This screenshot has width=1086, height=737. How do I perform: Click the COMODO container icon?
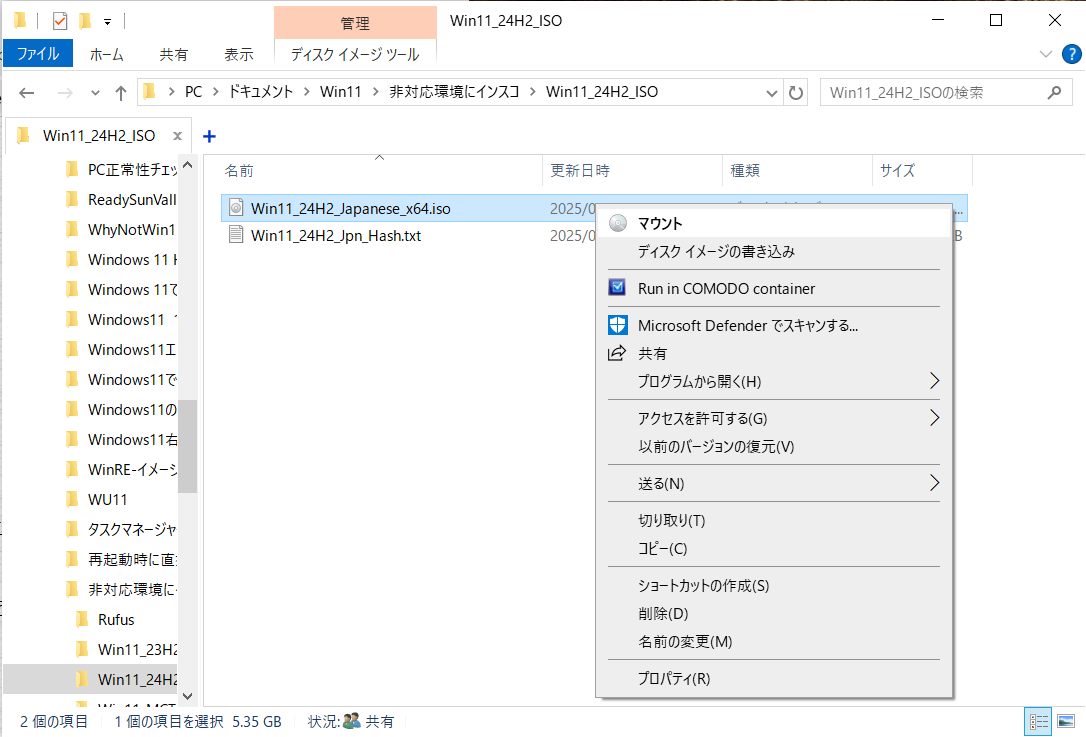point(617,287)
